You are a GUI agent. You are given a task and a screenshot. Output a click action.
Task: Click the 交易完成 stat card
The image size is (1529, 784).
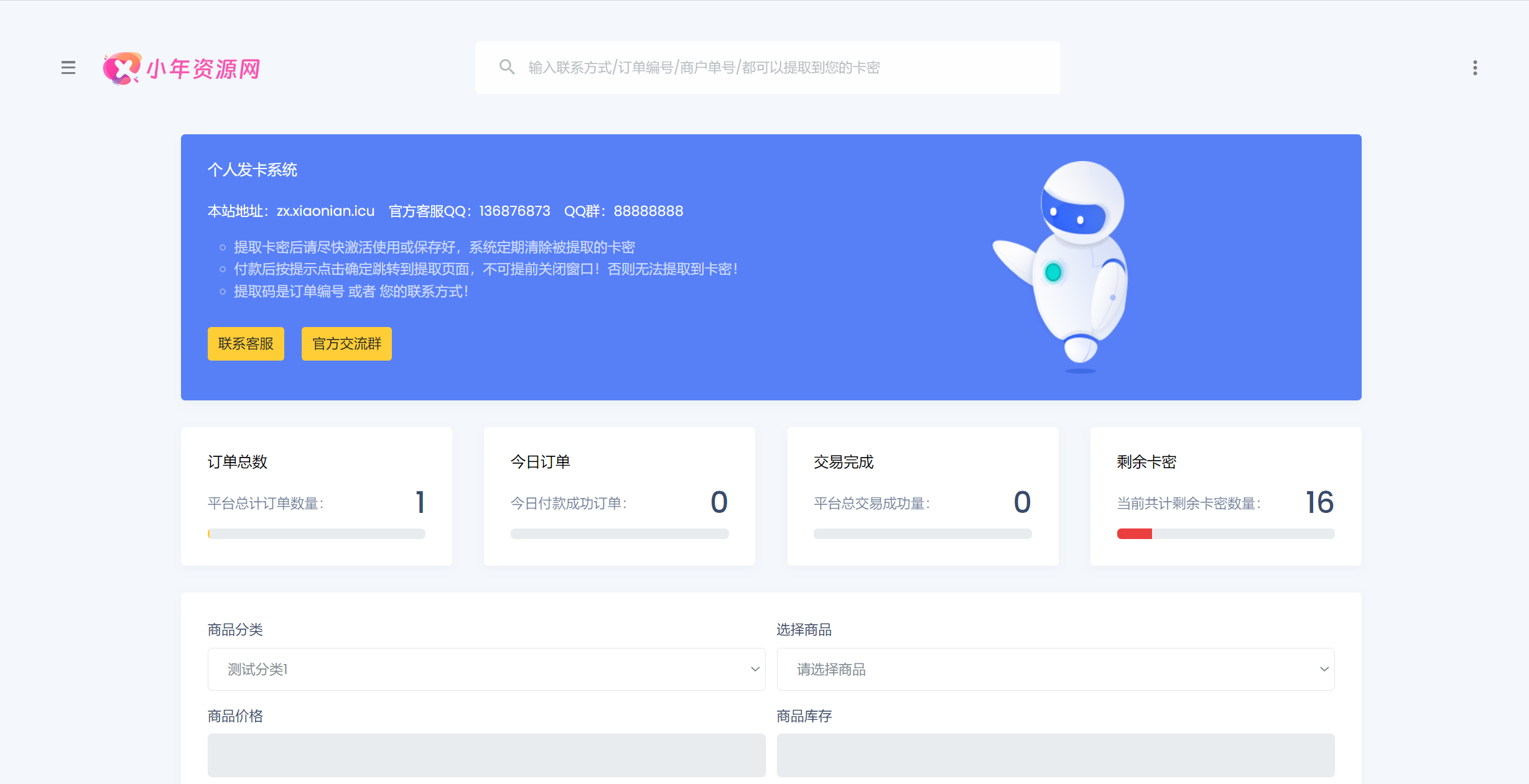tap(922, 496)
